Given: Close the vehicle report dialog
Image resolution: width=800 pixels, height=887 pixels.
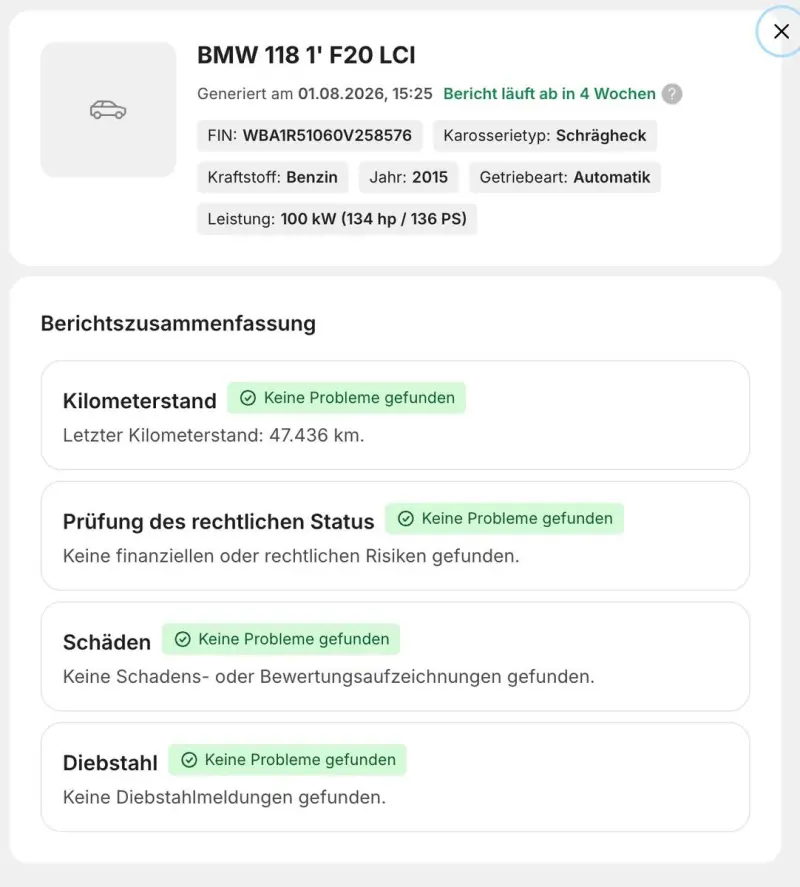Looking at the screenshot, I should (x=781, y=31).
